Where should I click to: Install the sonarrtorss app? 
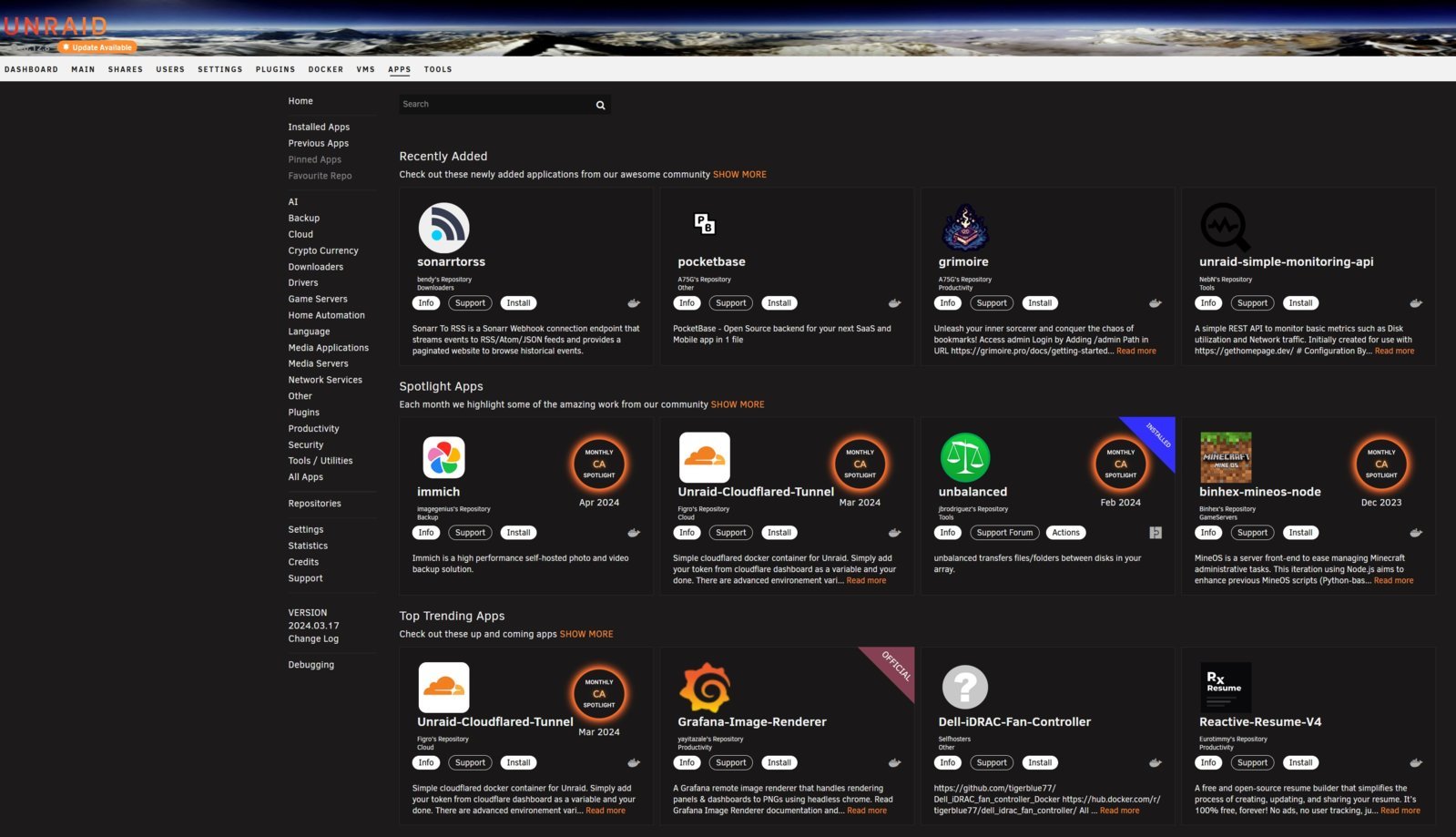tap(518, 303)
